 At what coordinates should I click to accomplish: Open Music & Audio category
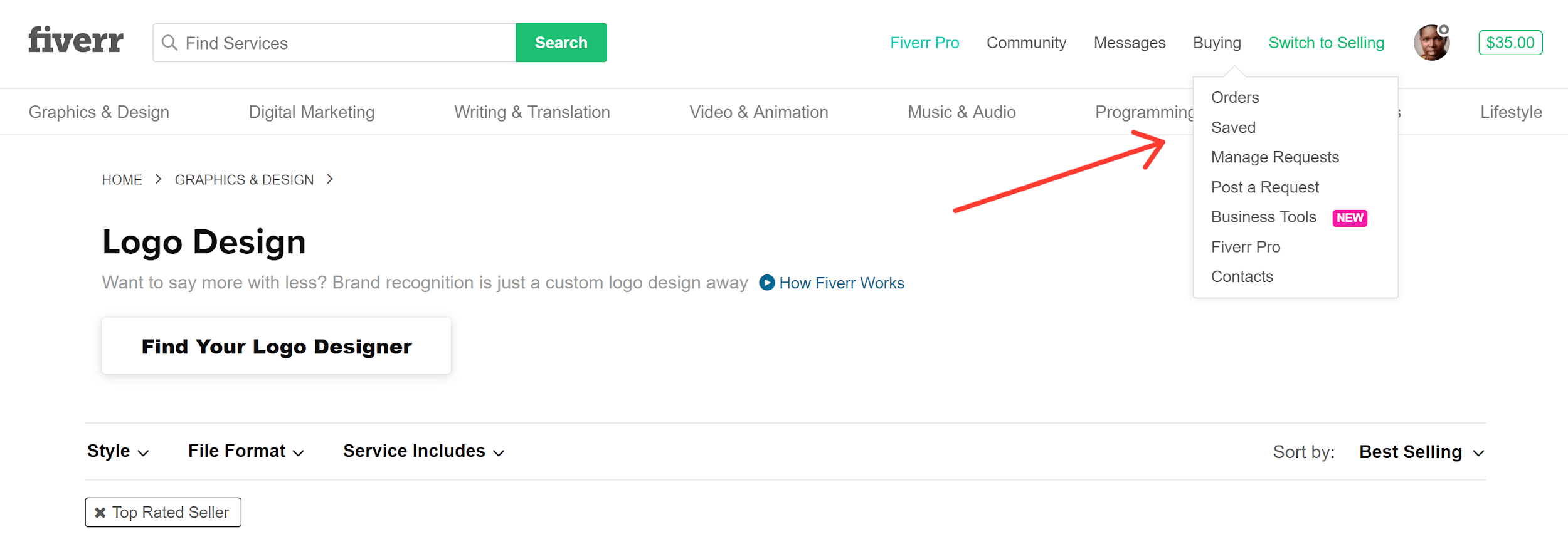pos(961,112)
